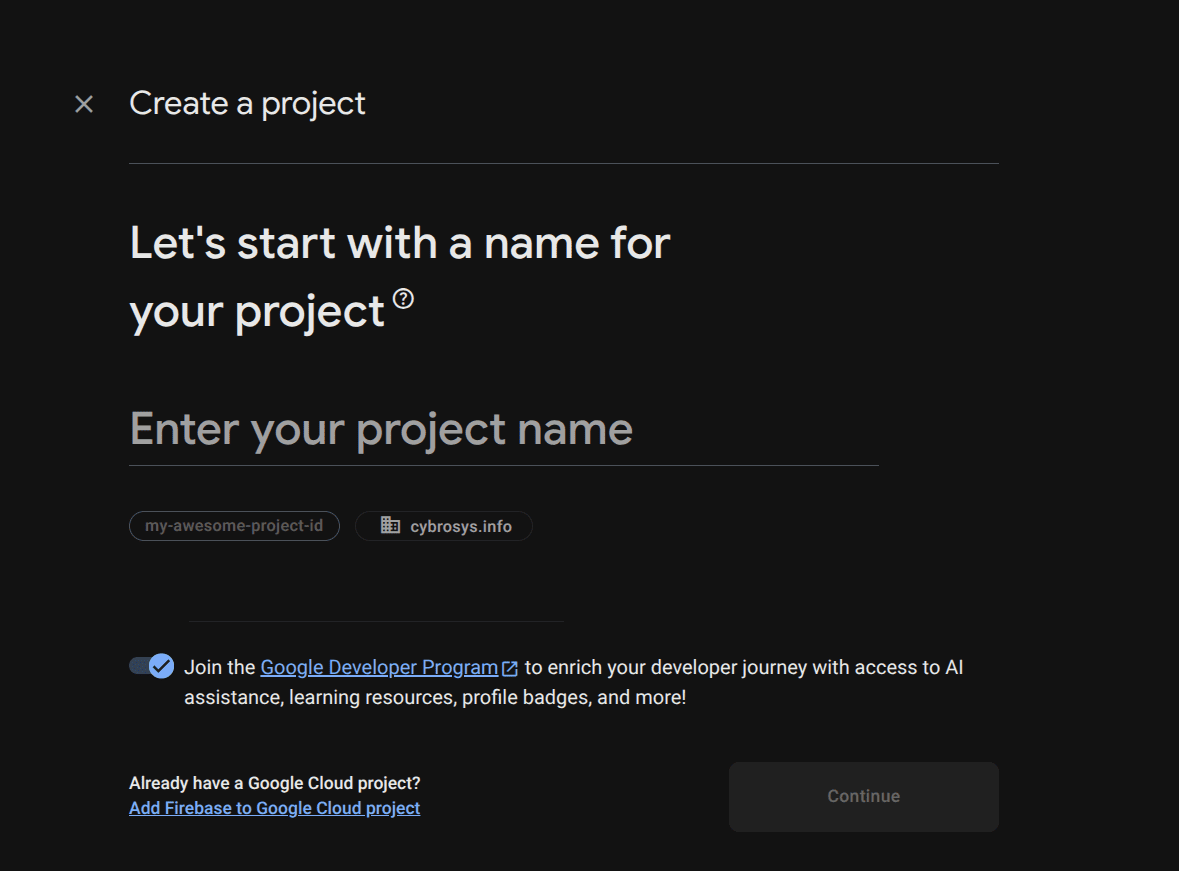This screenshot has height=871, width=1179.
Task: Click the checkmark knob on the switch
Action: [161, 666]
